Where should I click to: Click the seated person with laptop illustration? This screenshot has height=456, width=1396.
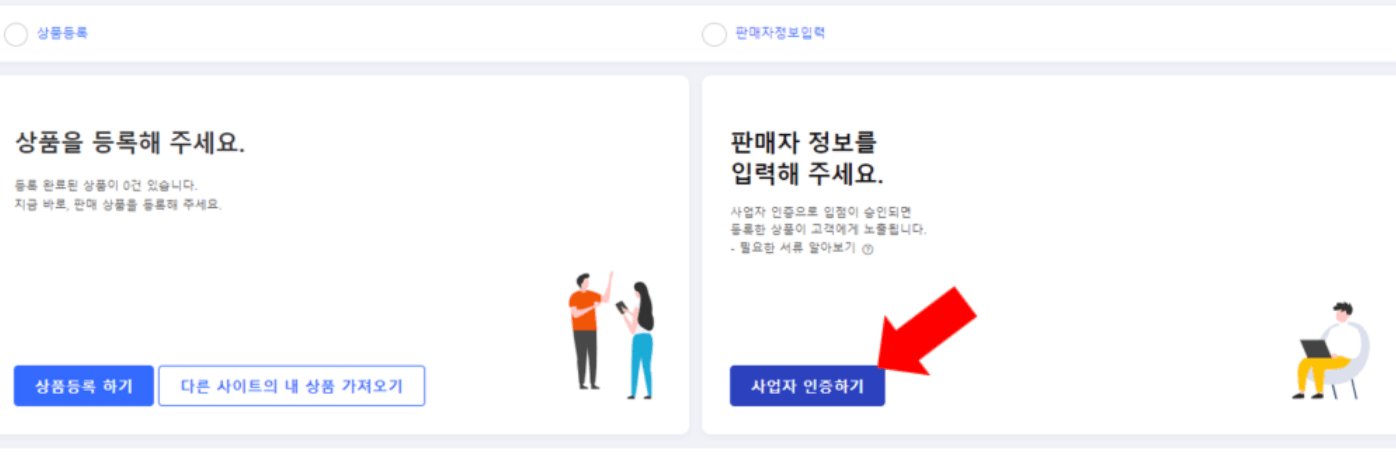tap(1330, 351)
